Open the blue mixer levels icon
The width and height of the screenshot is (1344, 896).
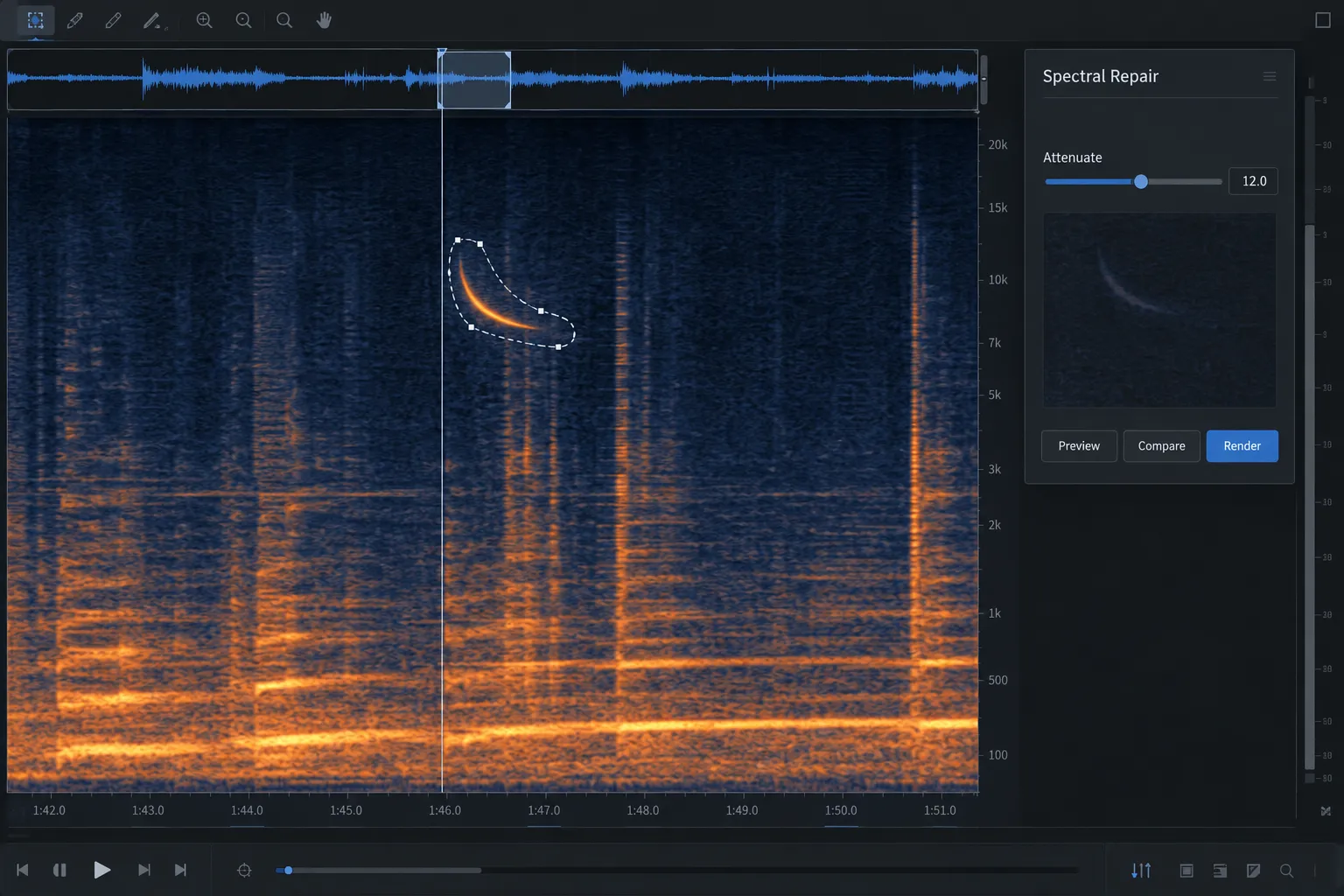1141,870
